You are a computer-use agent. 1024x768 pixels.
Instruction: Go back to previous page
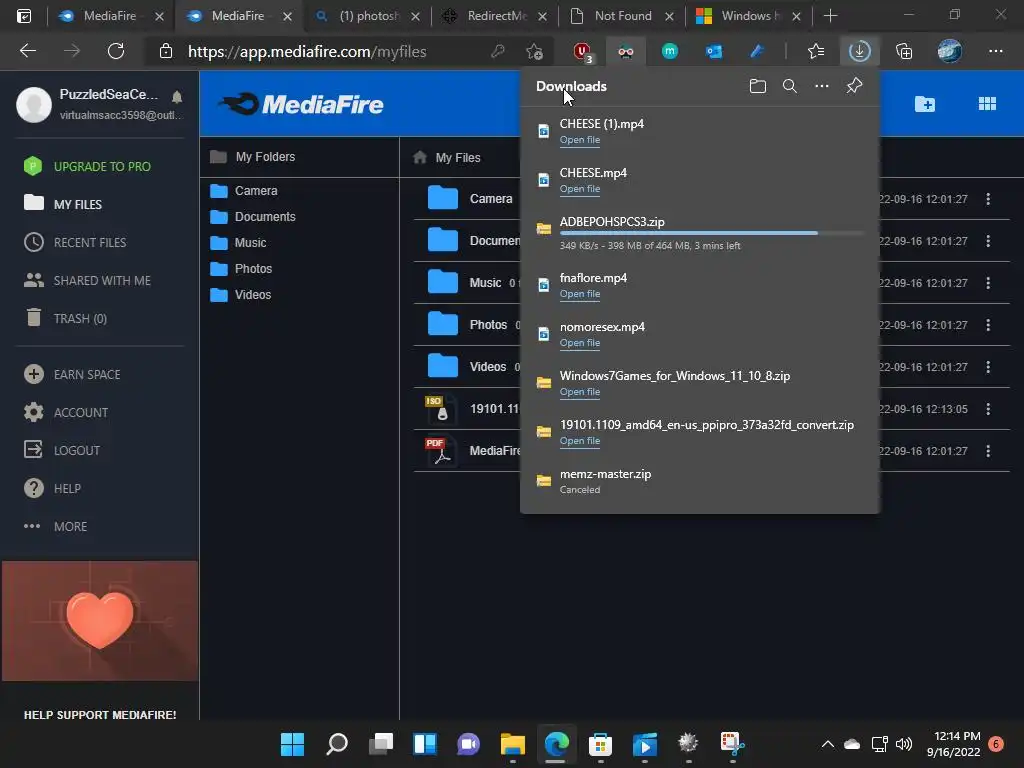[28, 51]
